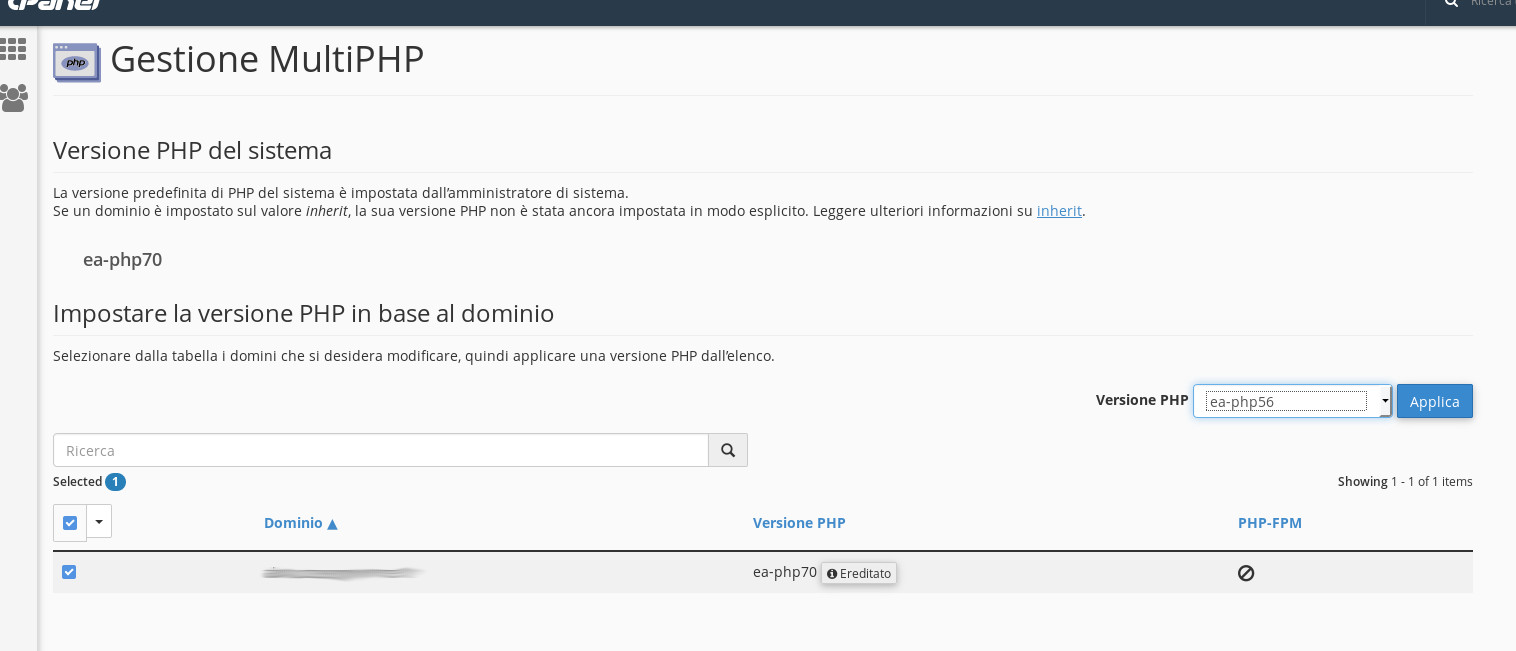Click the PHP-FPM disabled icon in row

(x=1246, y=573)
